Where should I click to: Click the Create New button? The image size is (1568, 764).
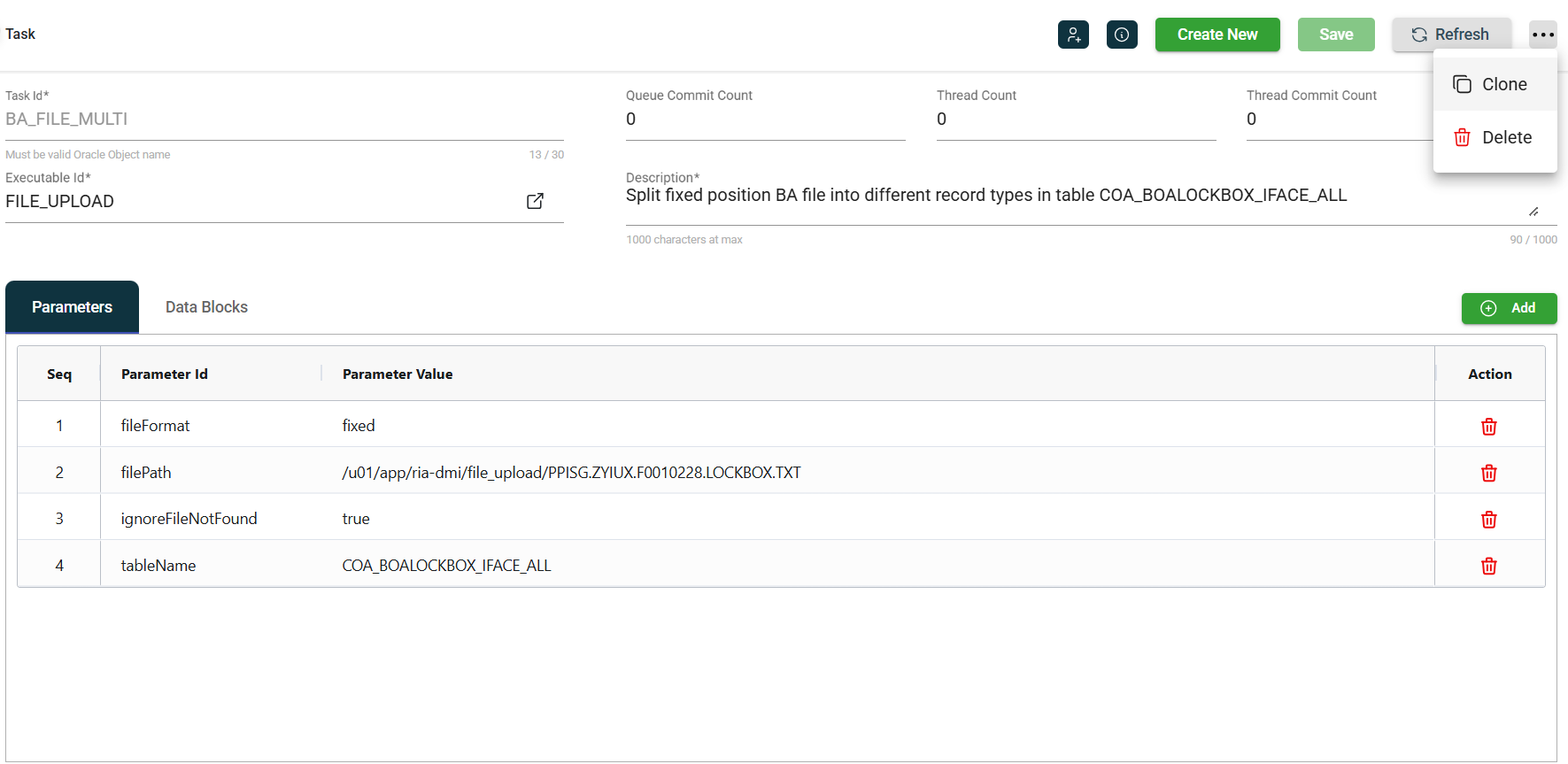click(1217, 35)
